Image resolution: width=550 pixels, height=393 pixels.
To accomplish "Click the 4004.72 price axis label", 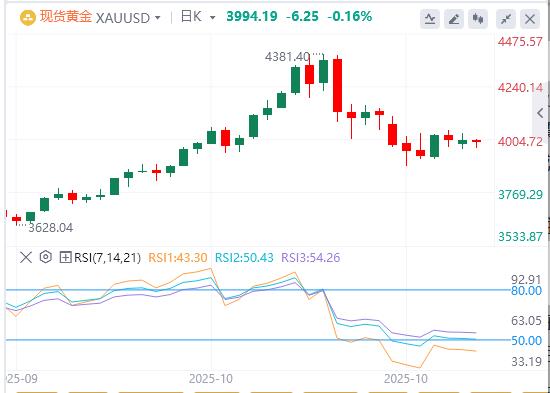I will (x=520, y=142).
